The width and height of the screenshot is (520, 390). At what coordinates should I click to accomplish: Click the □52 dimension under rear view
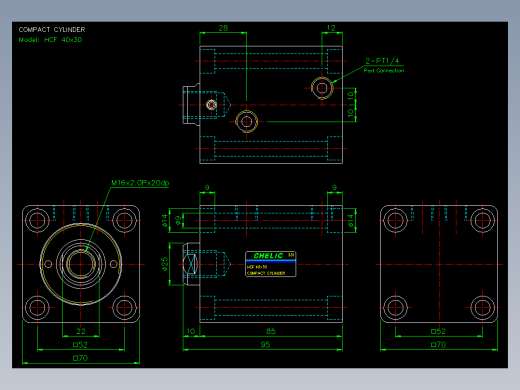[438, 331]
